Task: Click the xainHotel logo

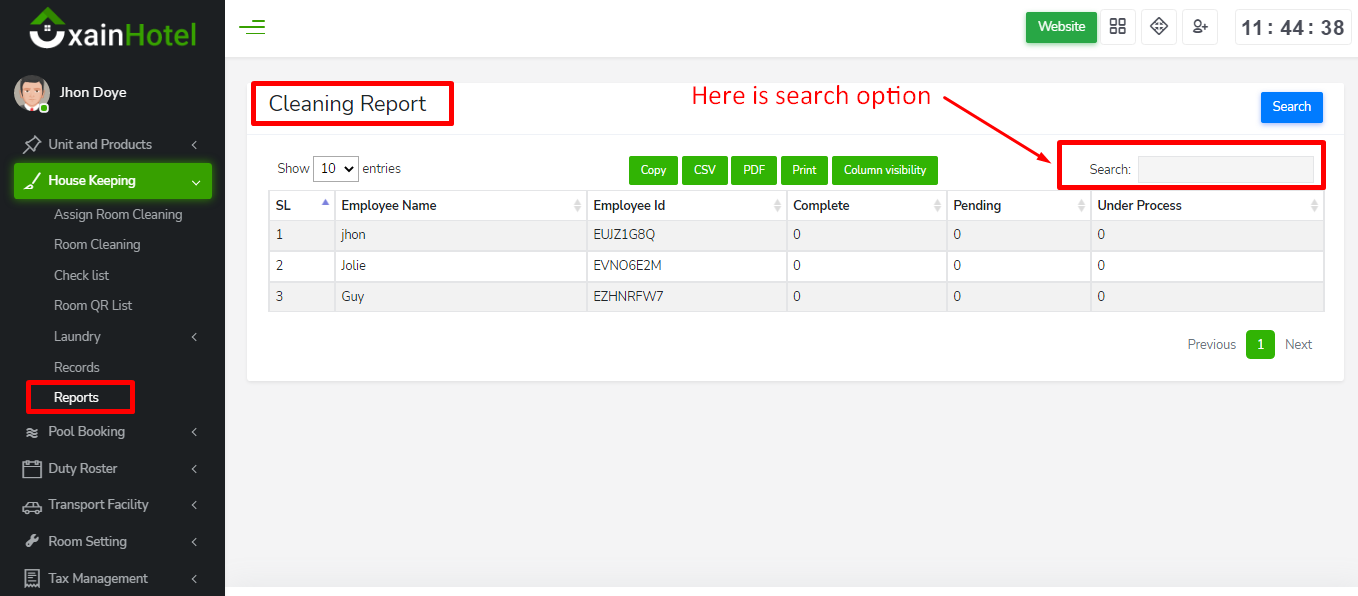Action: coord(112,30)
